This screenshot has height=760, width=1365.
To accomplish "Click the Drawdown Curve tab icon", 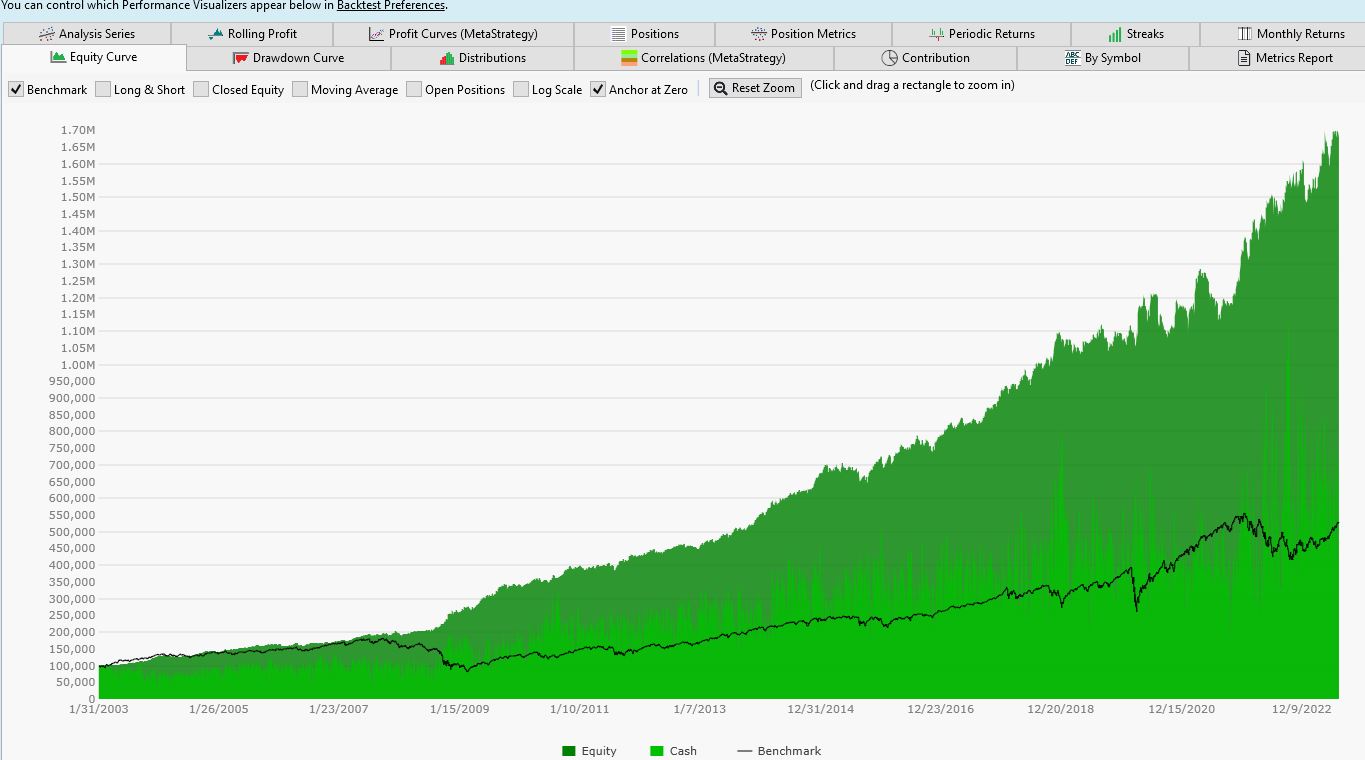I will [240, 58].
